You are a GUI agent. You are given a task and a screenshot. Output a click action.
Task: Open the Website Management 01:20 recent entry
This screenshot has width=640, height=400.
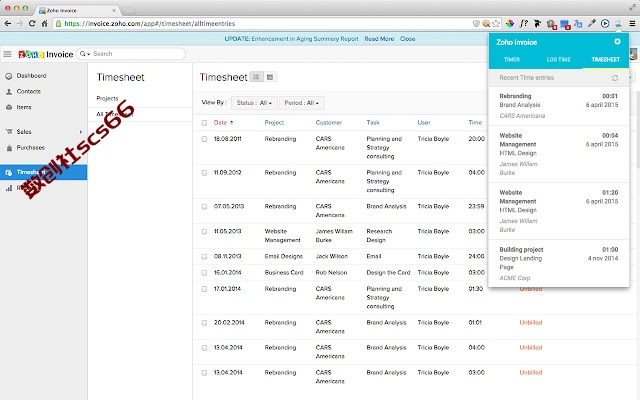558,211
